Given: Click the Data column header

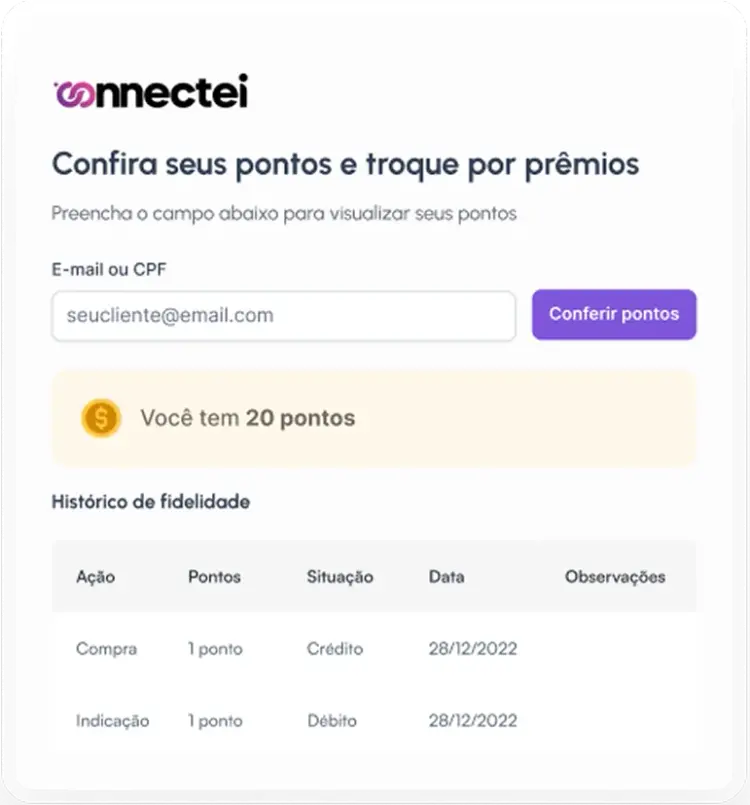Looking at the screenshot, I should pyautogui.click(x=446, y=577).
